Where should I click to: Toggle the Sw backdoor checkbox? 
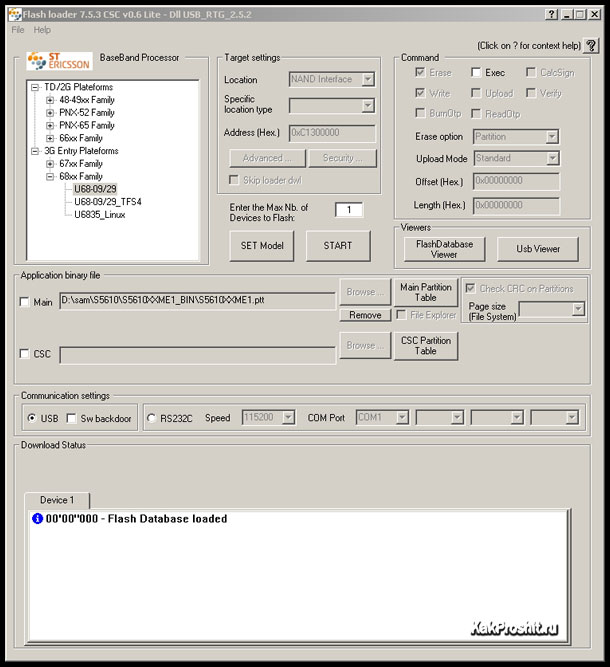pyautogui.click(x=71, y=418)
